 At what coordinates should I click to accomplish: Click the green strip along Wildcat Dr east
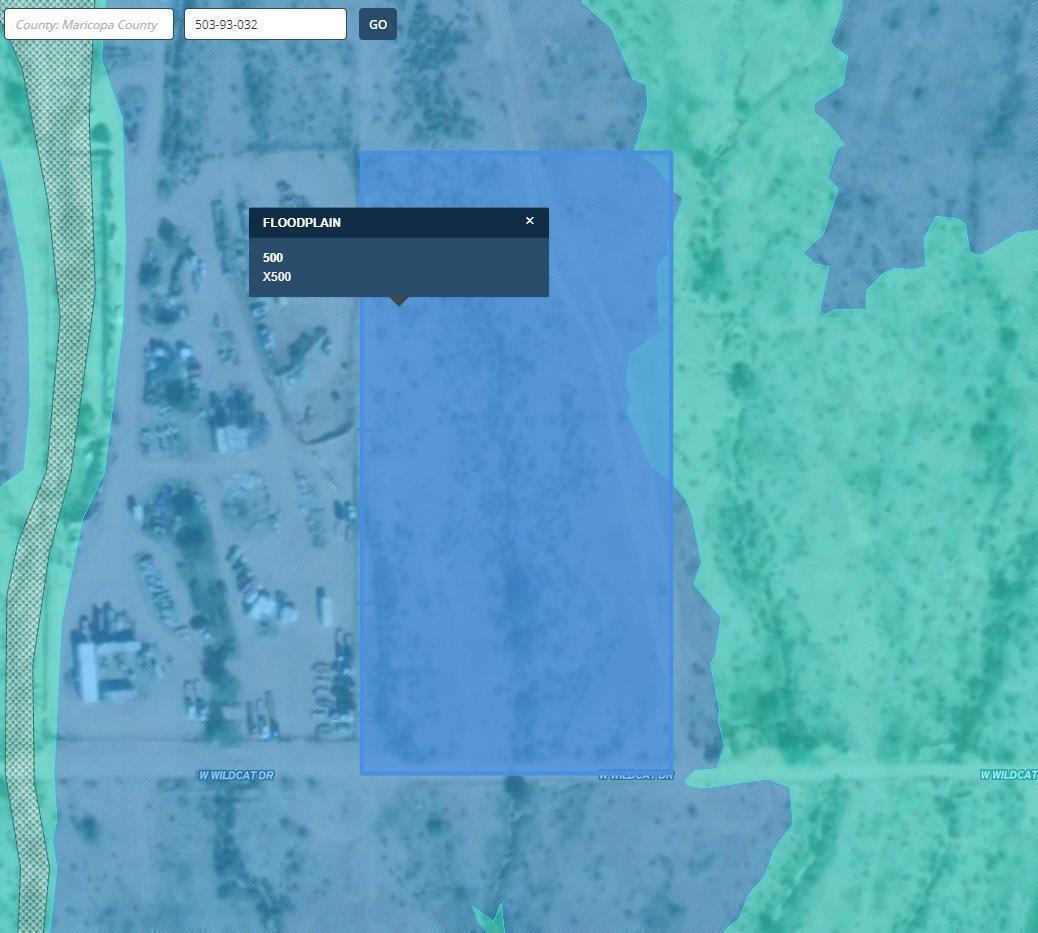[x=850, y=773]
